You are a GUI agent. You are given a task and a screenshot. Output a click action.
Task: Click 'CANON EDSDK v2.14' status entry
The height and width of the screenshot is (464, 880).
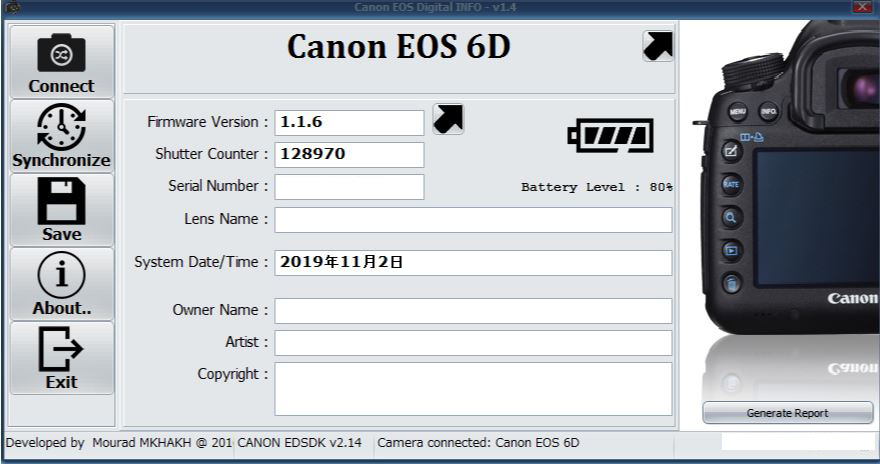pos(299,443)
